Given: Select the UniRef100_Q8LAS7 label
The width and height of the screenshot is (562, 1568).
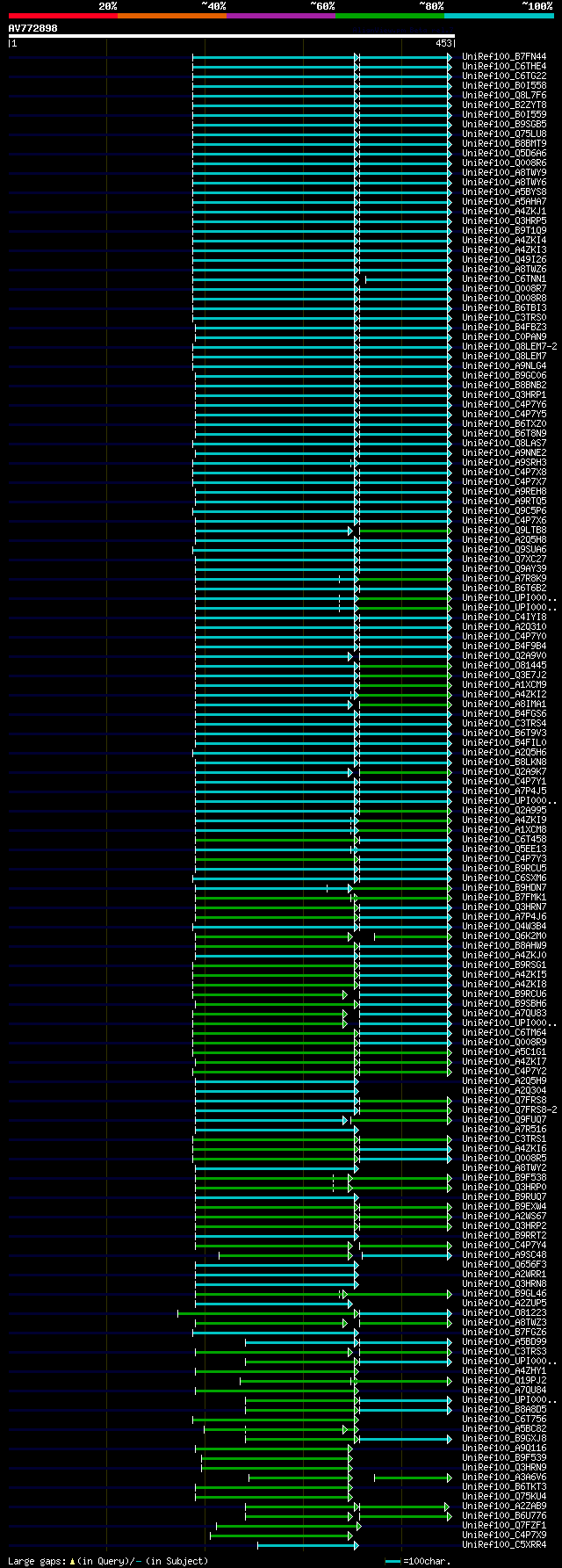Looking at the screenshot, I should [x=504, y=443].
